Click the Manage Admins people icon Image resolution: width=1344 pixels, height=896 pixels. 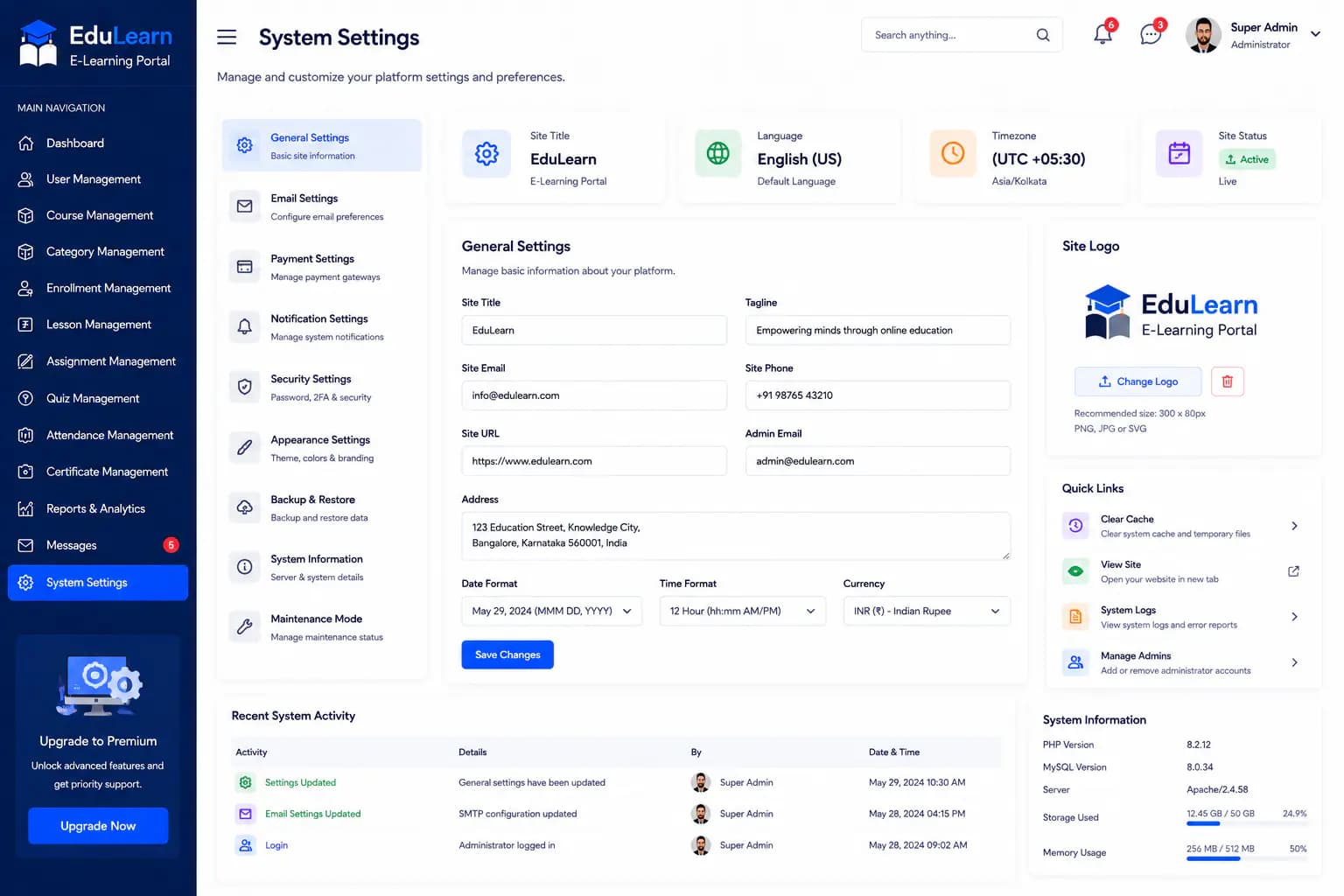click(1075, 662)
